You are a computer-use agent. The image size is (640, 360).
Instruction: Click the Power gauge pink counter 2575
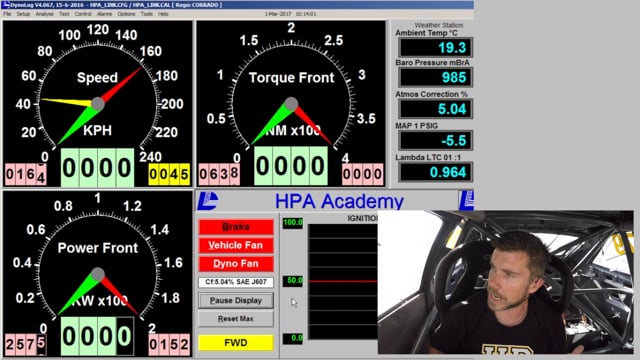point(25,344)
